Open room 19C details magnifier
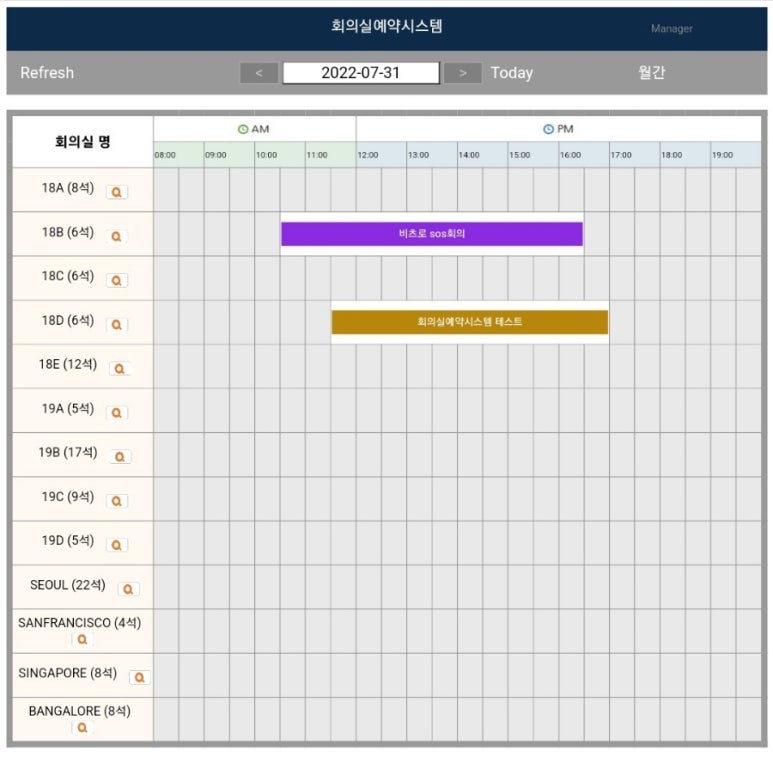The width and height of the screenshot is (773, 757). coord(117,501)
